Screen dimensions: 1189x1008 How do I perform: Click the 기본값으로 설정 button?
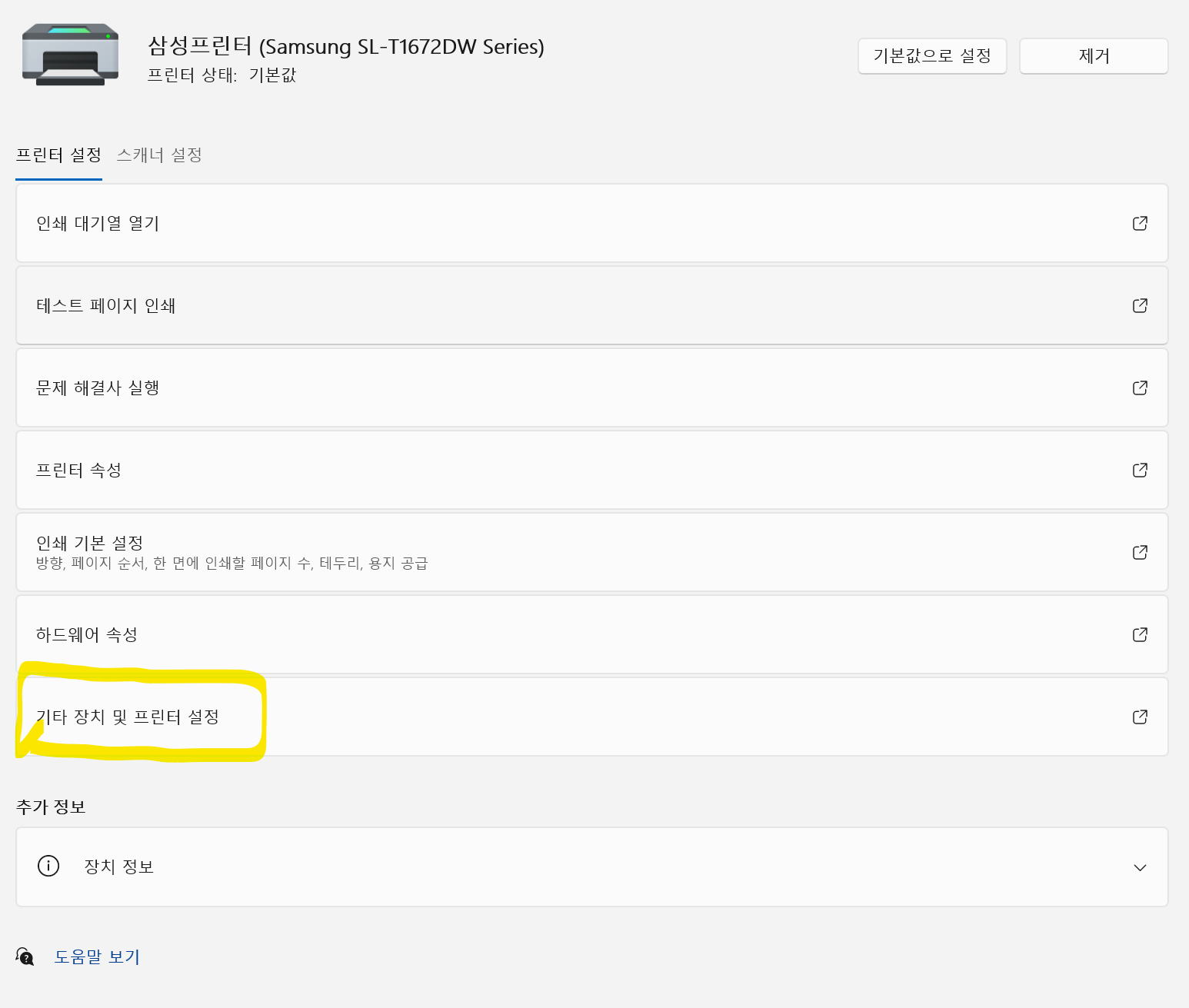pyautogui.click(x=932, y=56)
